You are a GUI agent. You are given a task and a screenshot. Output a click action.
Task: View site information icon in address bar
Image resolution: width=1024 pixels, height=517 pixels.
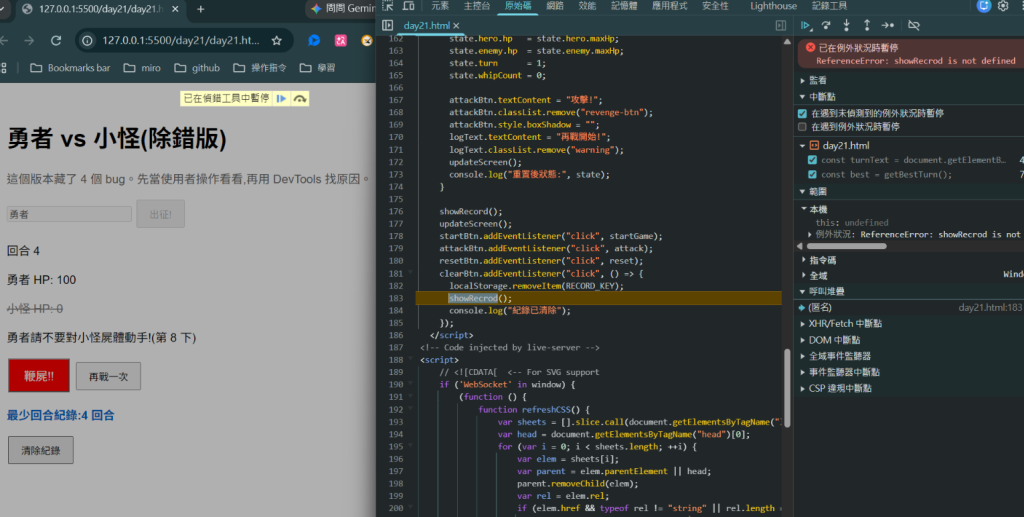click(87, 40)
